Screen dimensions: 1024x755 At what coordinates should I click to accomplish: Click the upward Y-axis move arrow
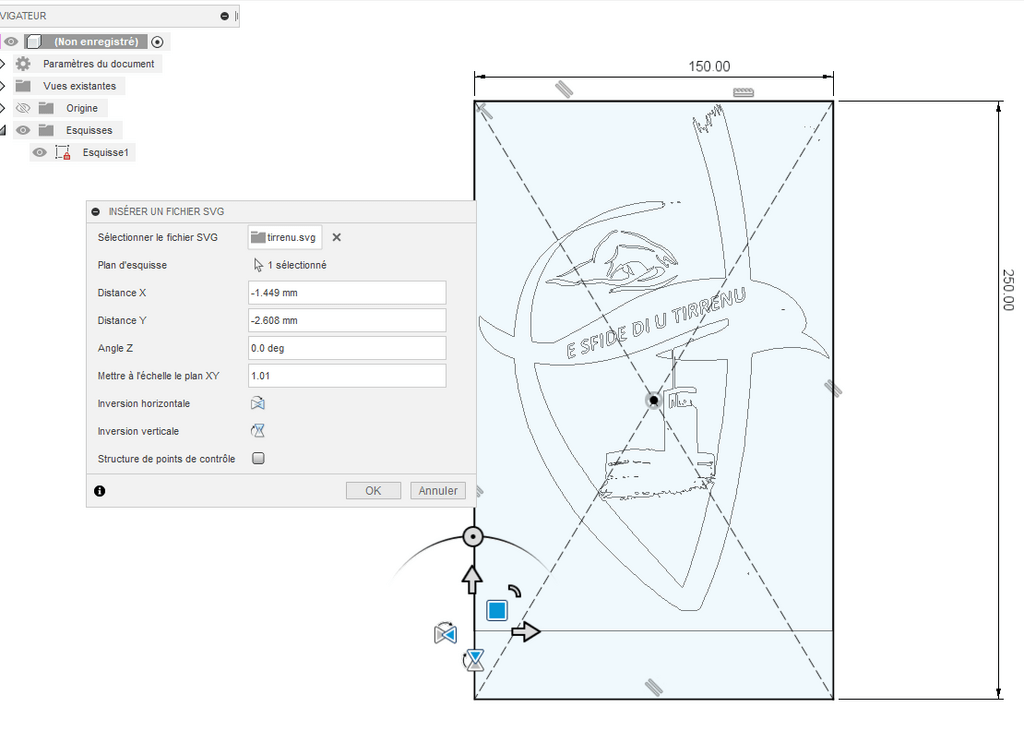pyautogui.click(x=472, y=579)
